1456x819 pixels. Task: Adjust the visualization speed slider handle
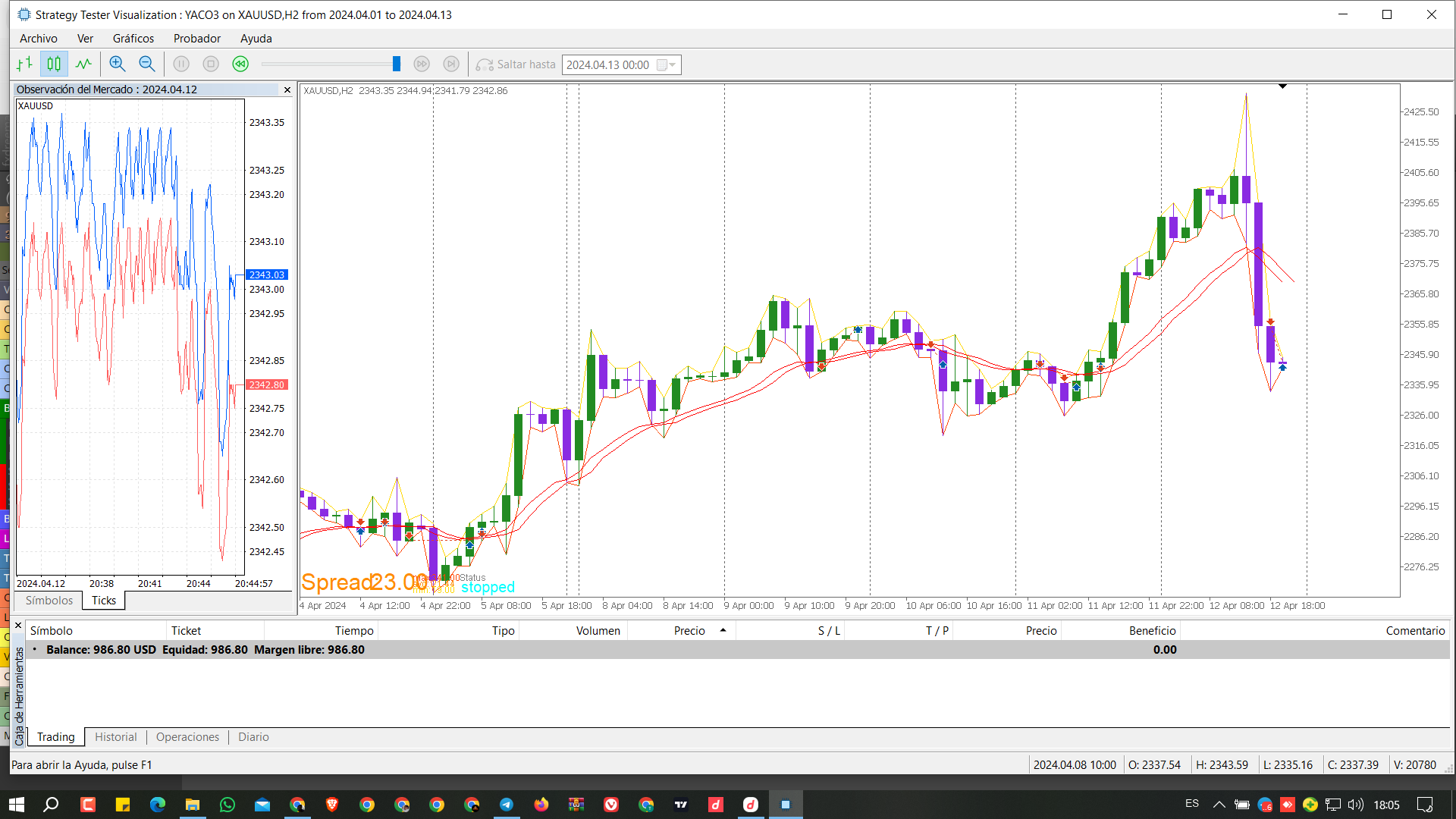pos(396,64)
